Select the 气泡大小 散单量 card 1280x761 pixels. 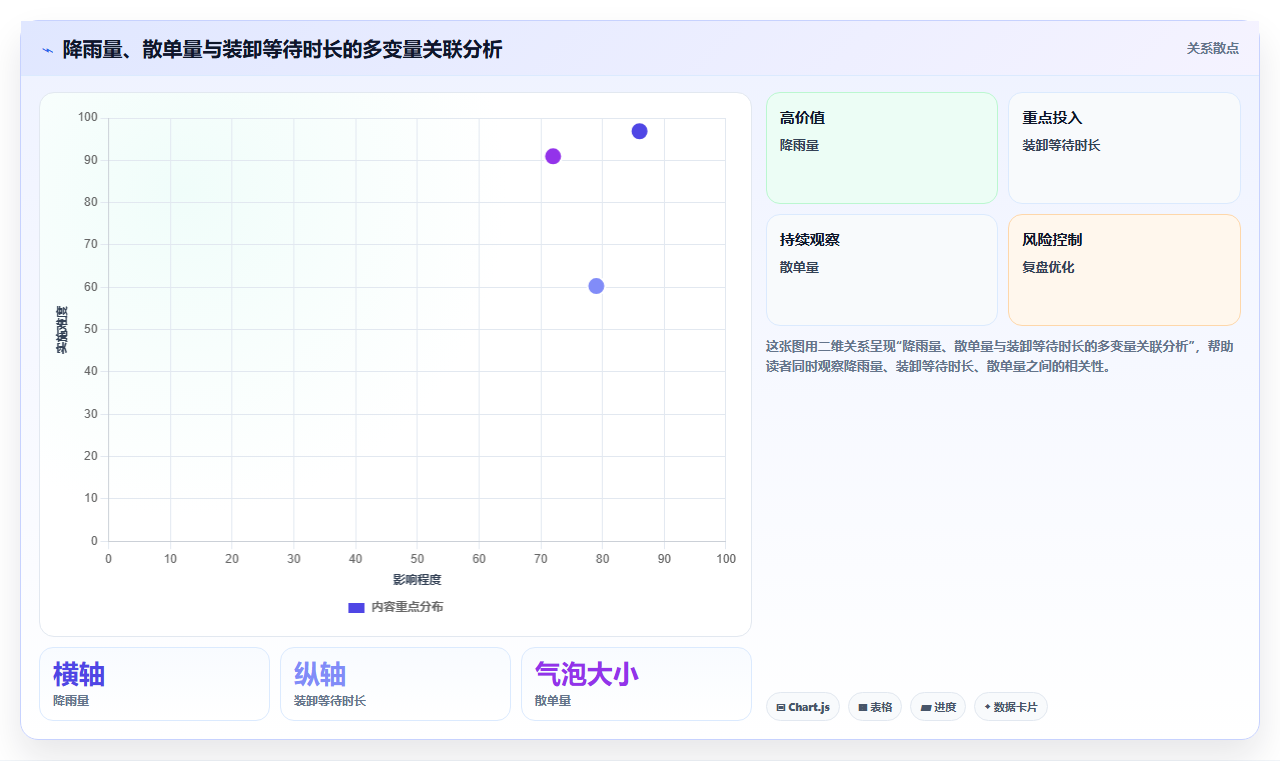click(636, 684)
